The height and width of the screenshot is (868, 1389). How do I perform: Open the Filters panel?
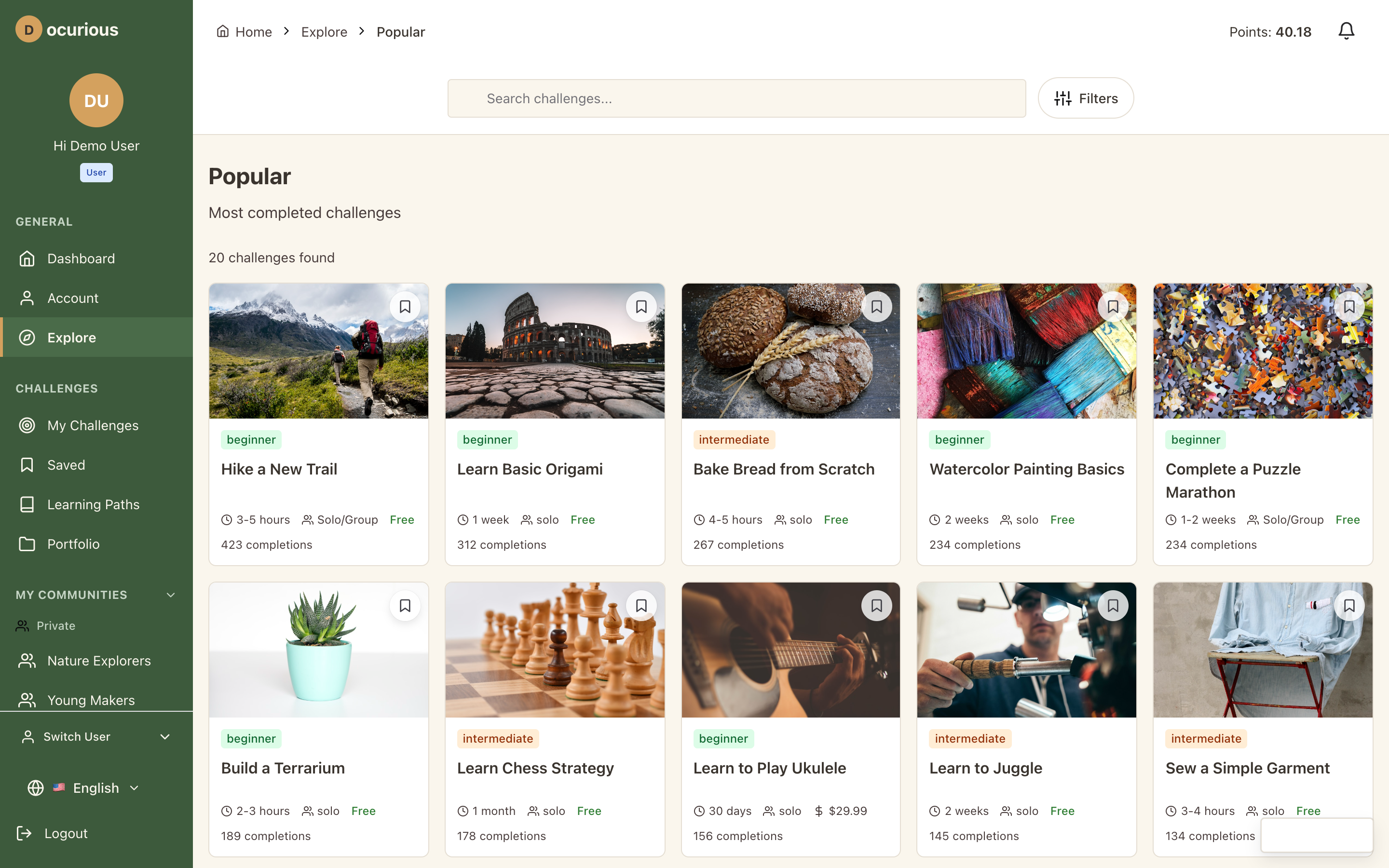(1085, 97)
